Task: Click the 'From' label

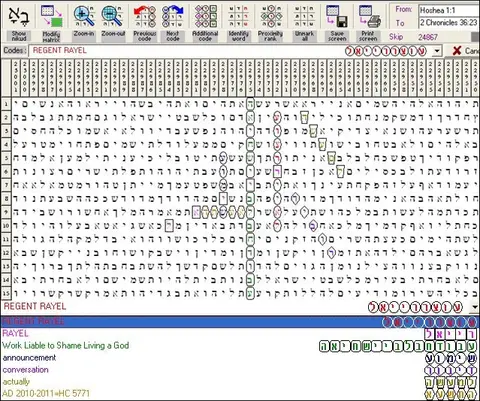Action: (x=403, y=9)
